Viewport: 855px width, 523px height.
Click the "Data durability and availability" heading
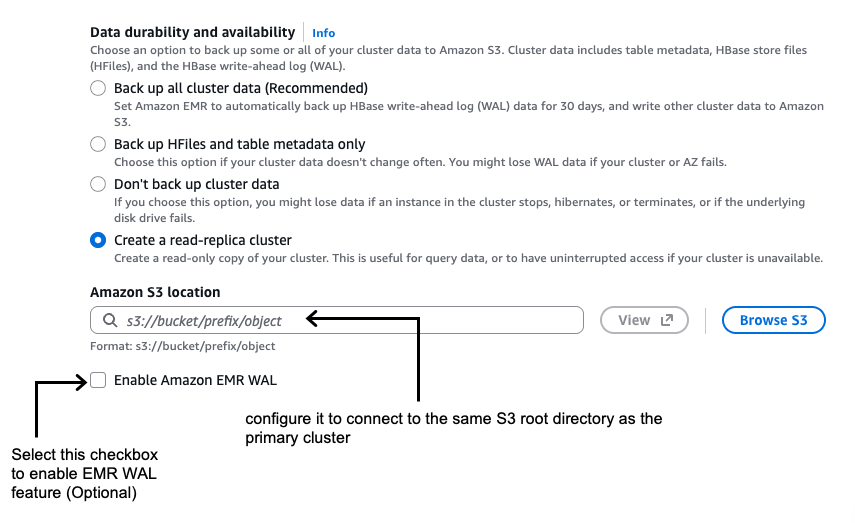pyautogui.click(x=193, y=33)
